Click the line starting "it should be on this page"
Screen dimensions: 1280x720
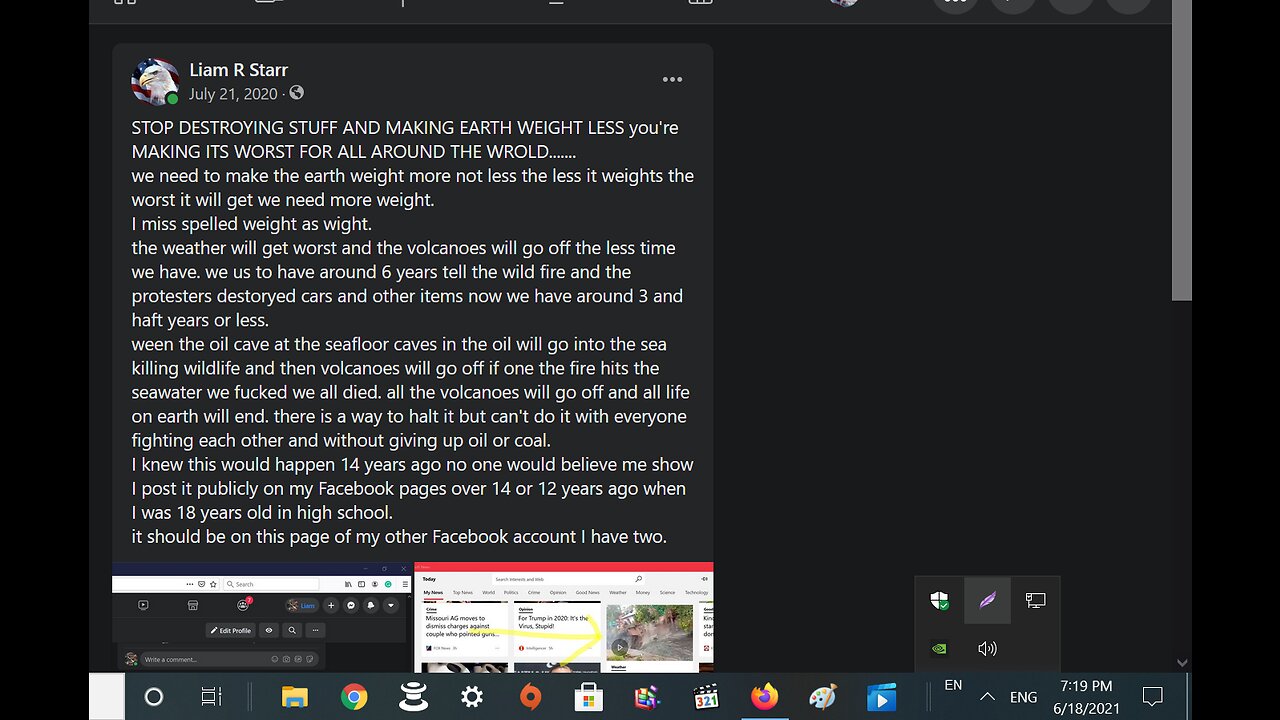point(399,537)
